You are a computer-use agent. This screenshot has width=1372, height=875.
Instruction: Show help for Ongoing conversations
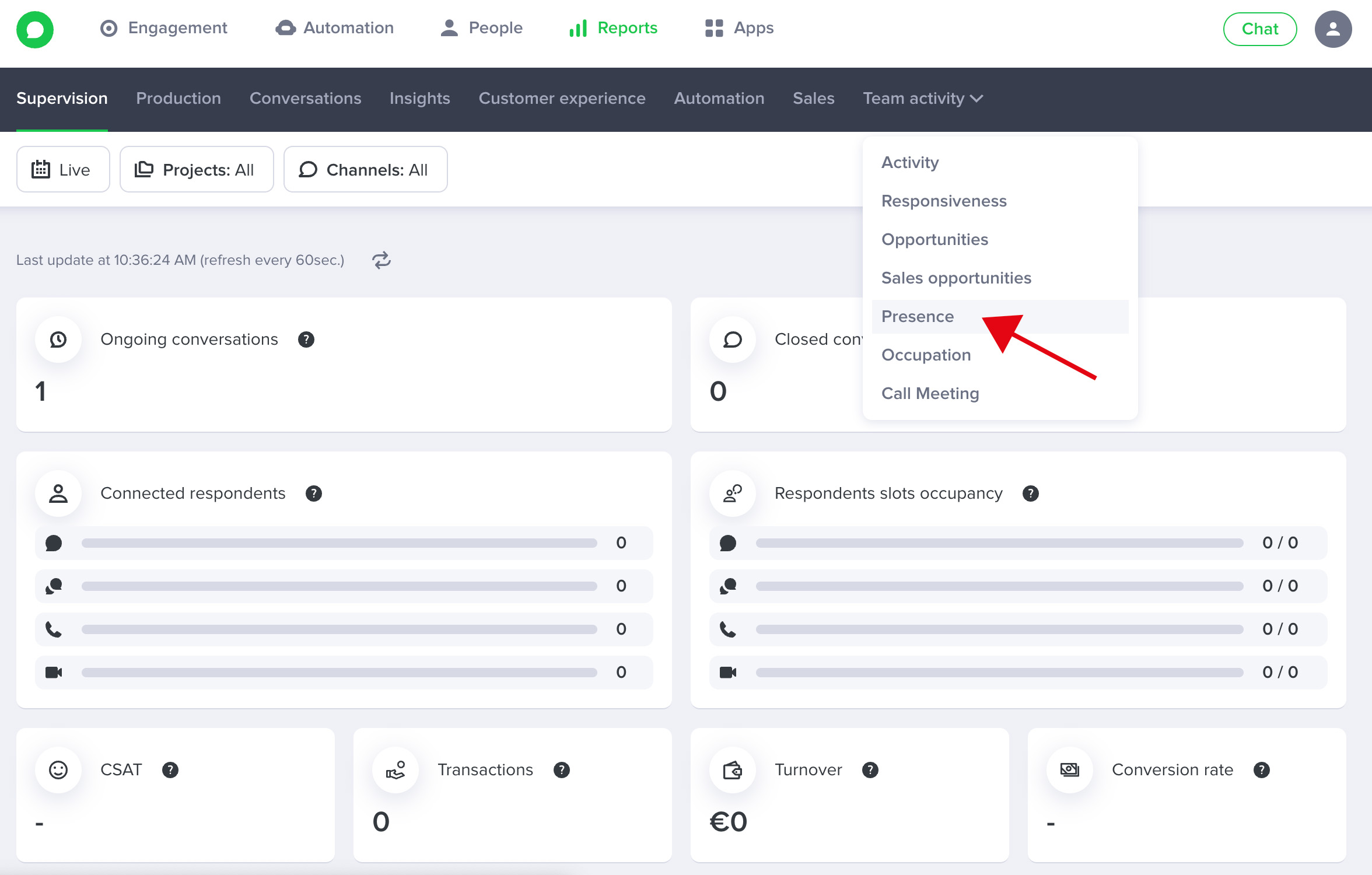306,339
